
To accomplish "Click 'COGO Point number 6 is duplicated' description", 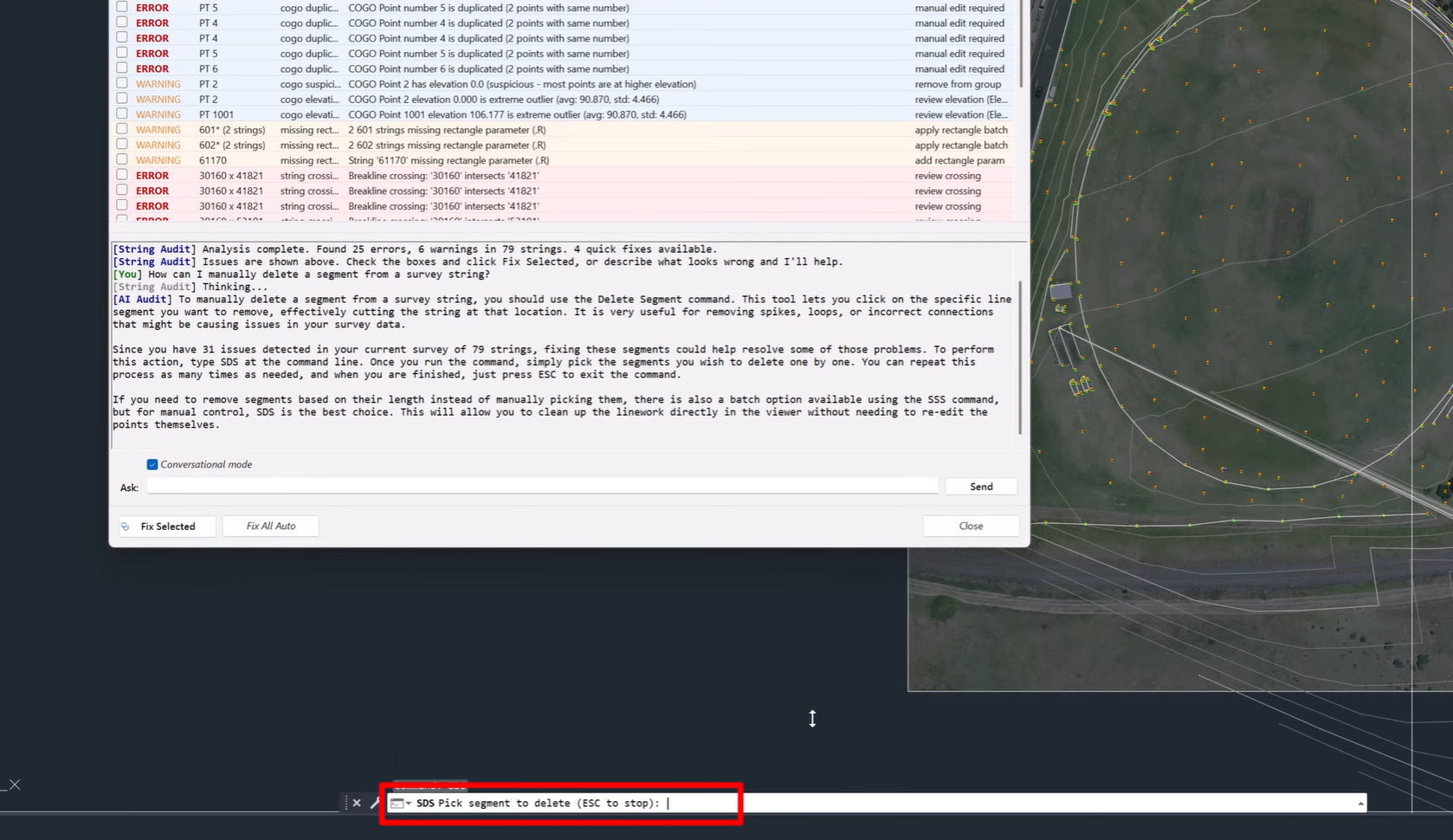I will click(488, 68).
